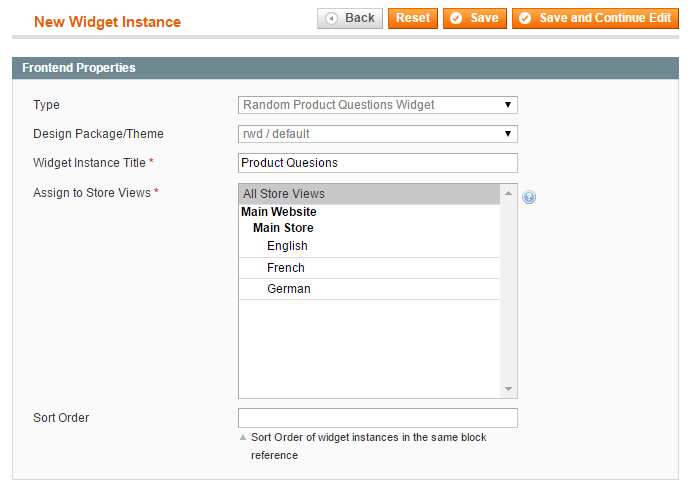Open the Design Package/Theme dropdown
Screen dimensions: 690x490
pos(378,134)
